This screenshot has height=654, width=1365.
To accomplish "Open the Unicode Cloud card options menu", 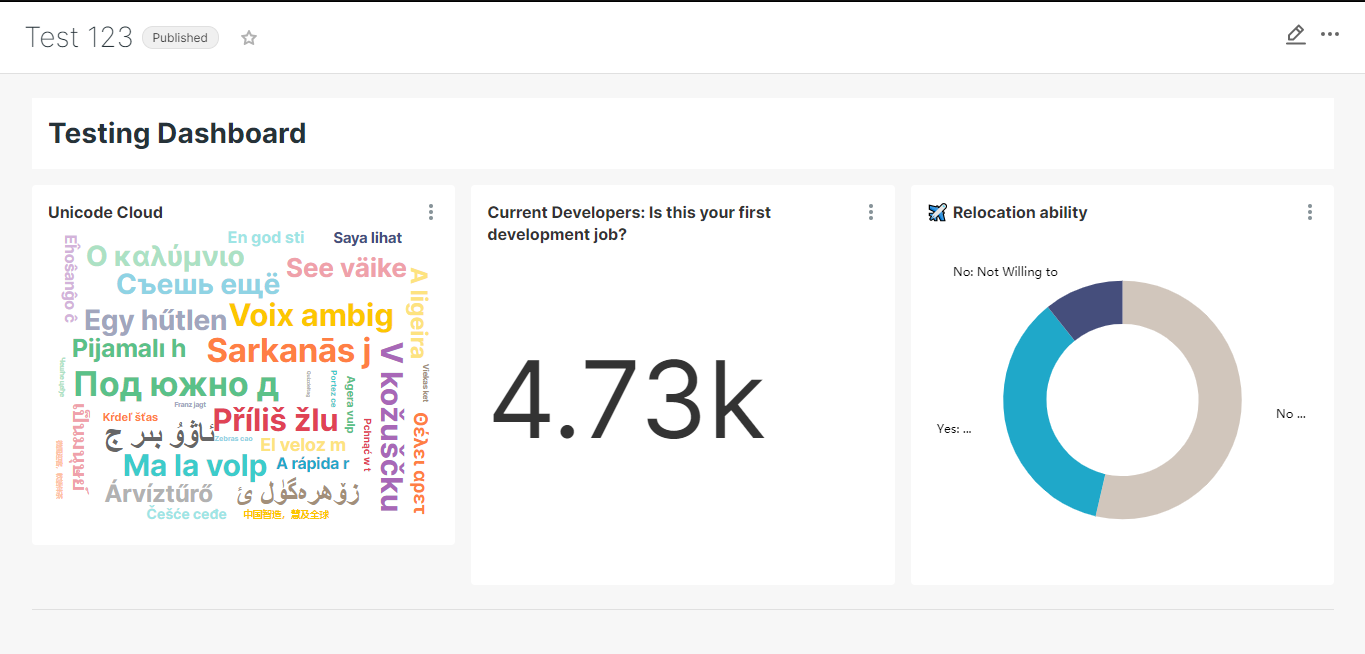I will point(431,212).
